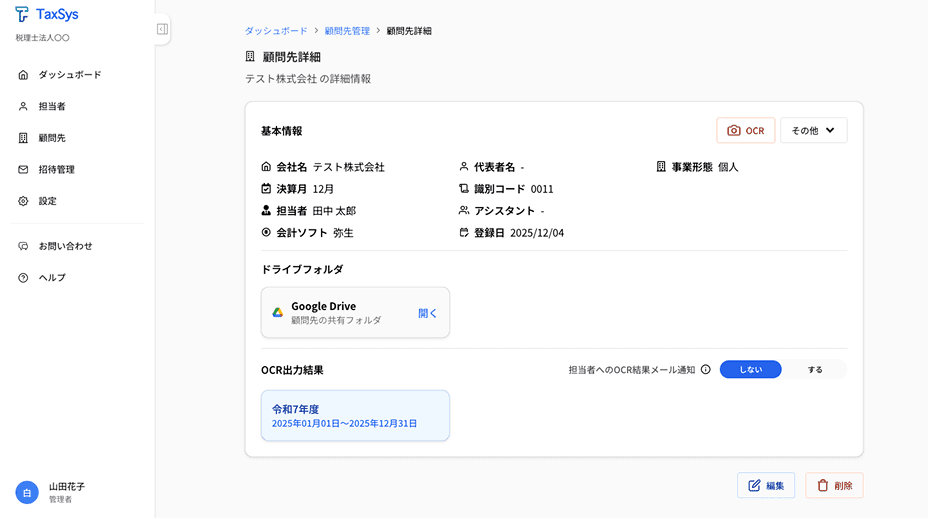Screen dimensions: 928x519
Task: Collapse the sidebar with the panel icon
Action: [162, 29]
